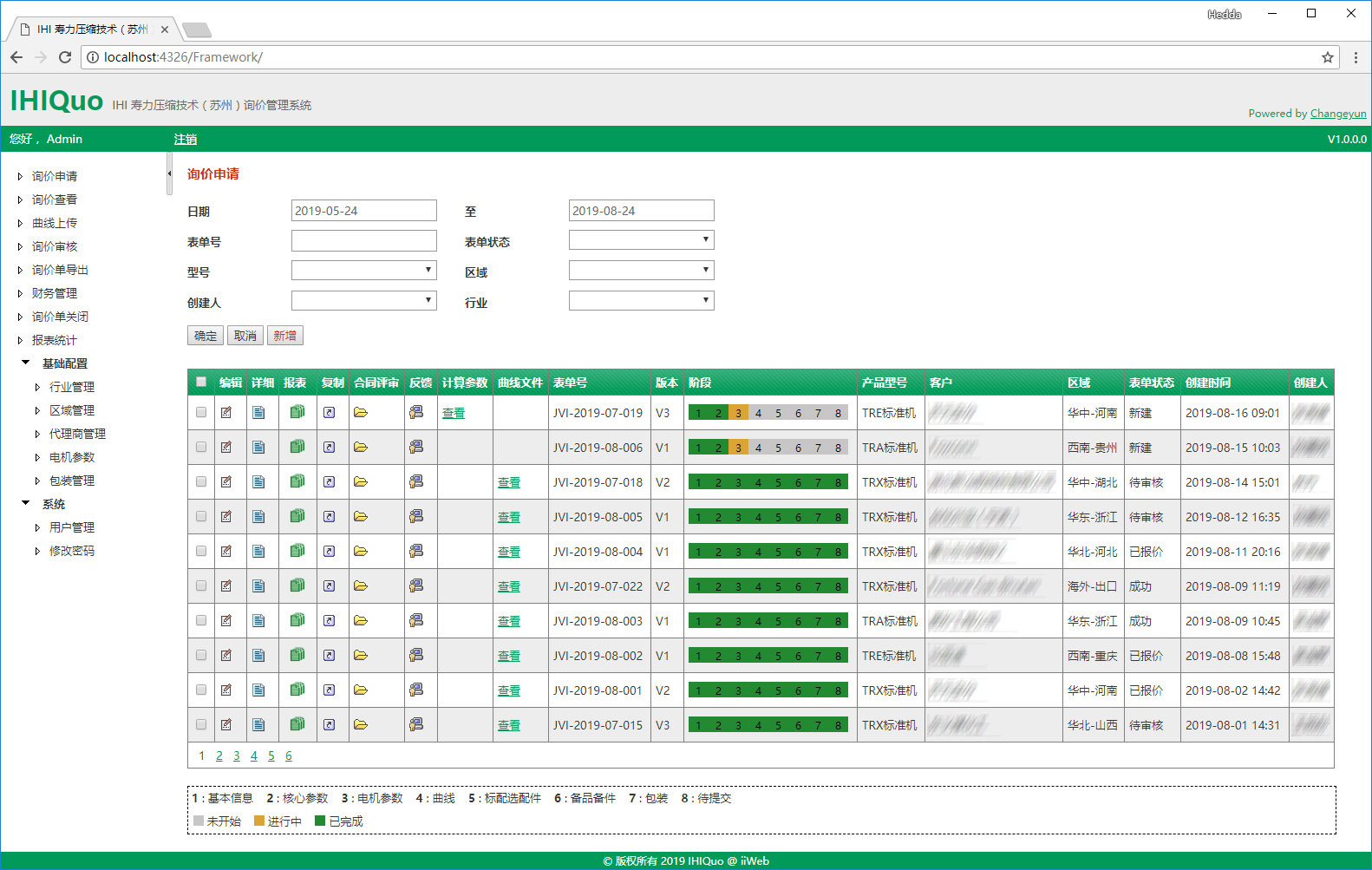Copy row JVI-2019-07-015 with copy icon
The height and width of the screenshot is (870, 1372).
click(x=330, y=725)
